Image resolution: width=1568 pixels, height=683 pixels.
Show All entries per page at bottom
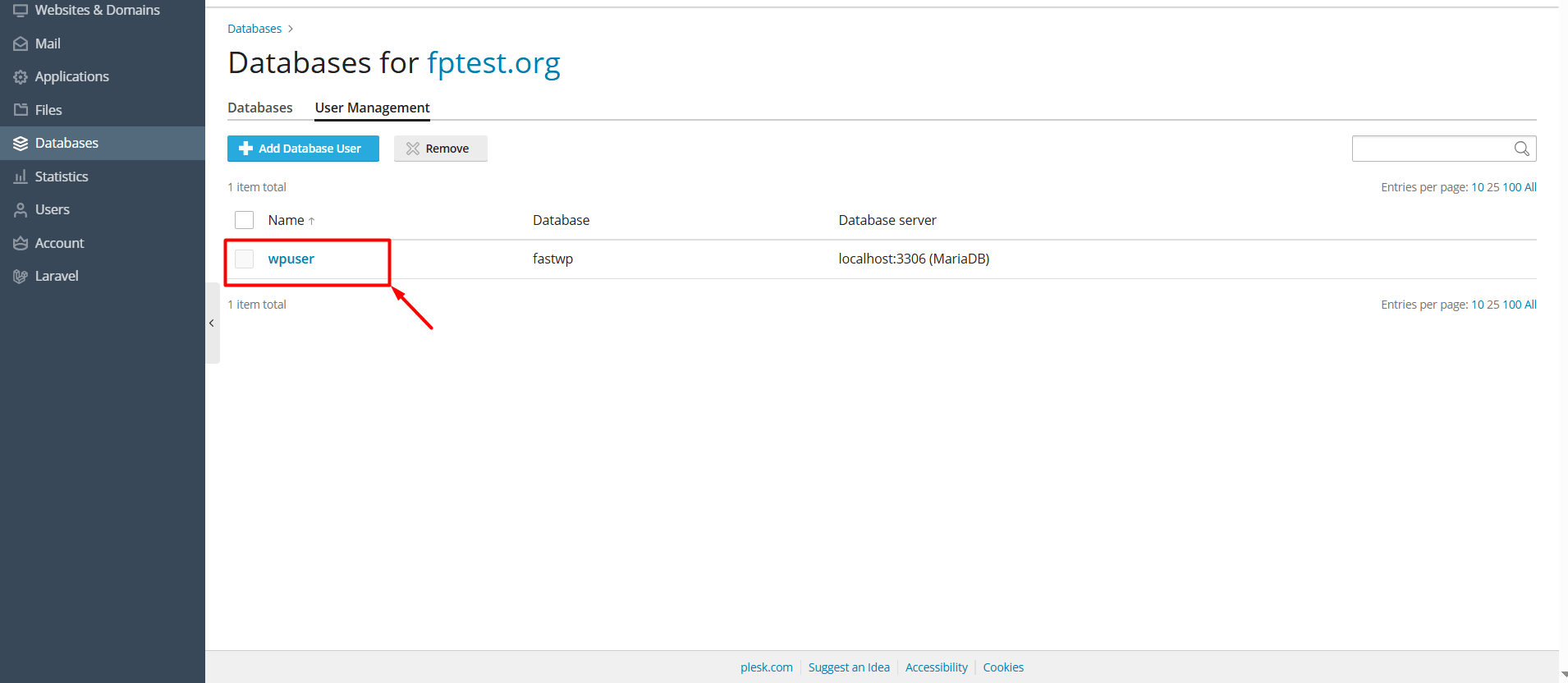1530,305
